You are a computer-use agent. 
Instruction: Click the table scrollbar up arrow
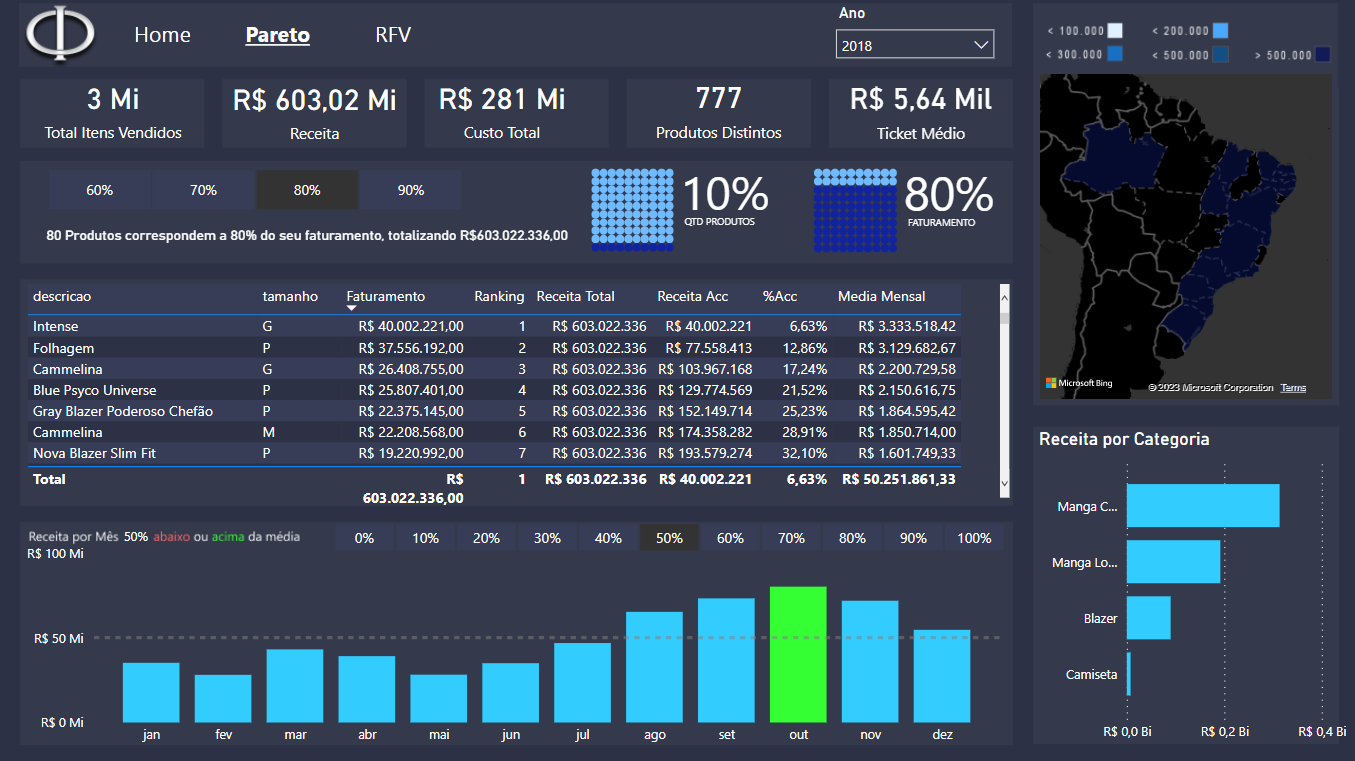[x=1005, y=291]
